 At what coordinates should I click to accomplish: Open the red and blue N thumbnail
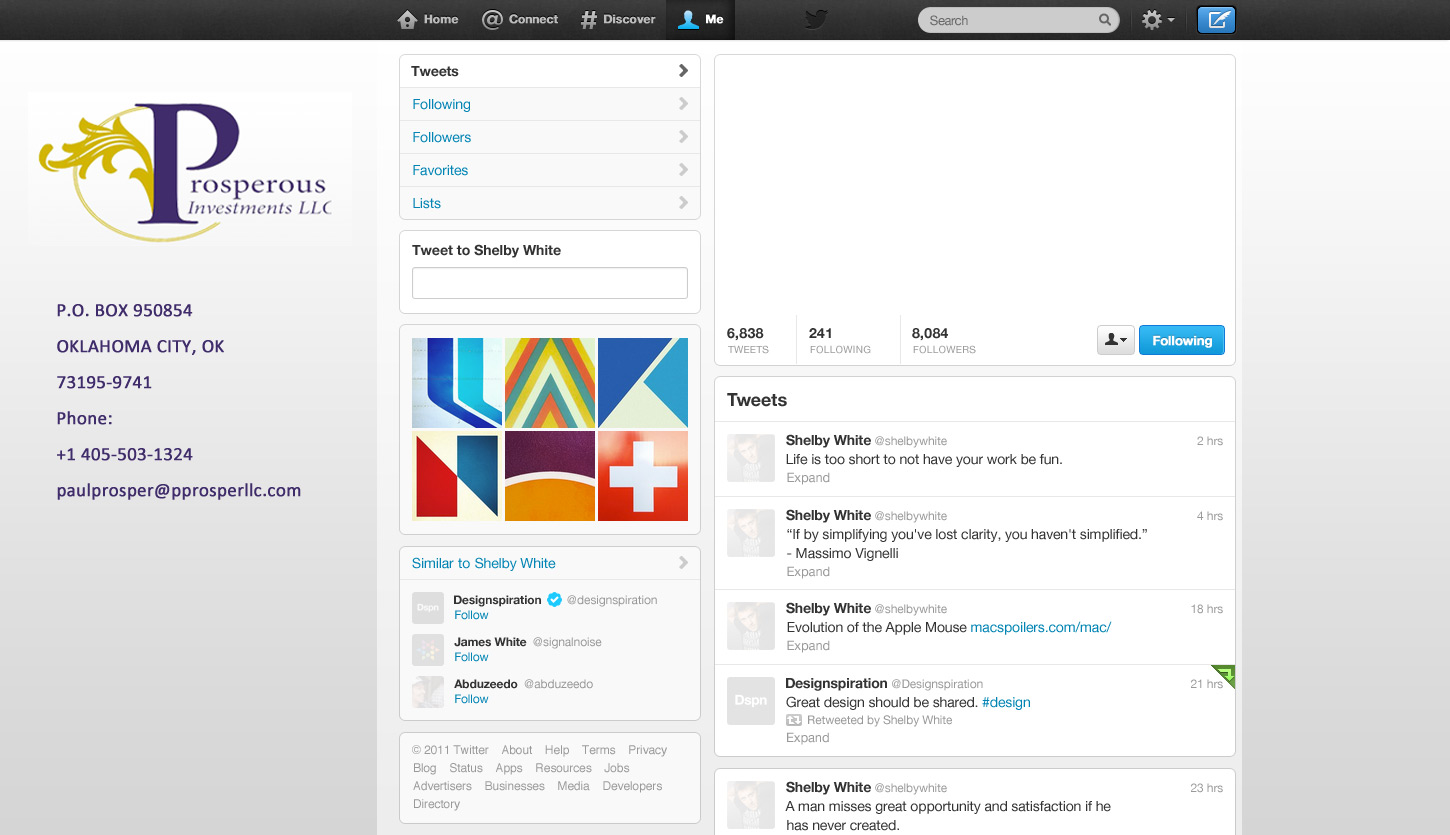457,476
